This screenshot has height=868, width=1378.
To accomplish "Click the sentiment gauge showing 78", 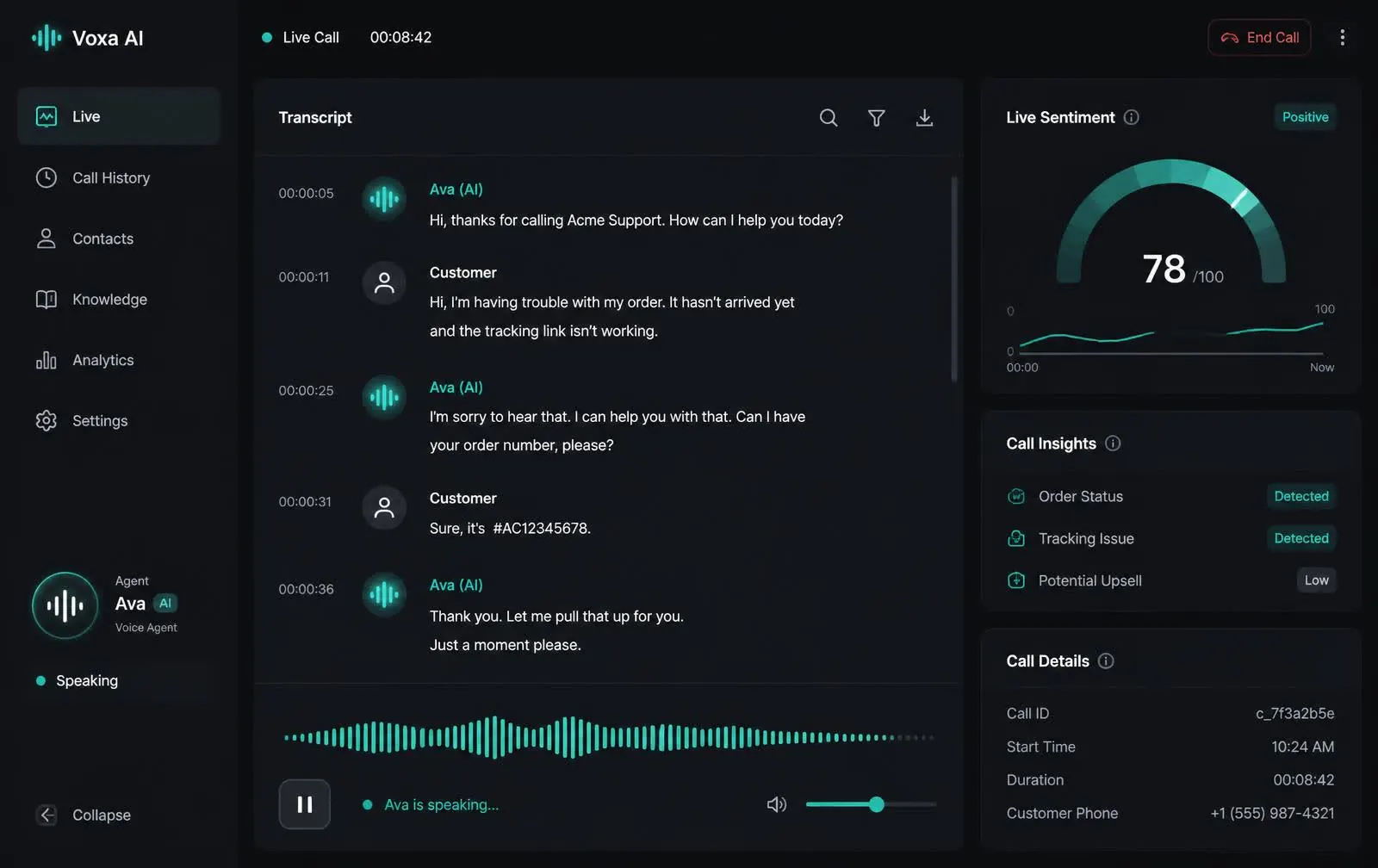I will pos(1171,223).
